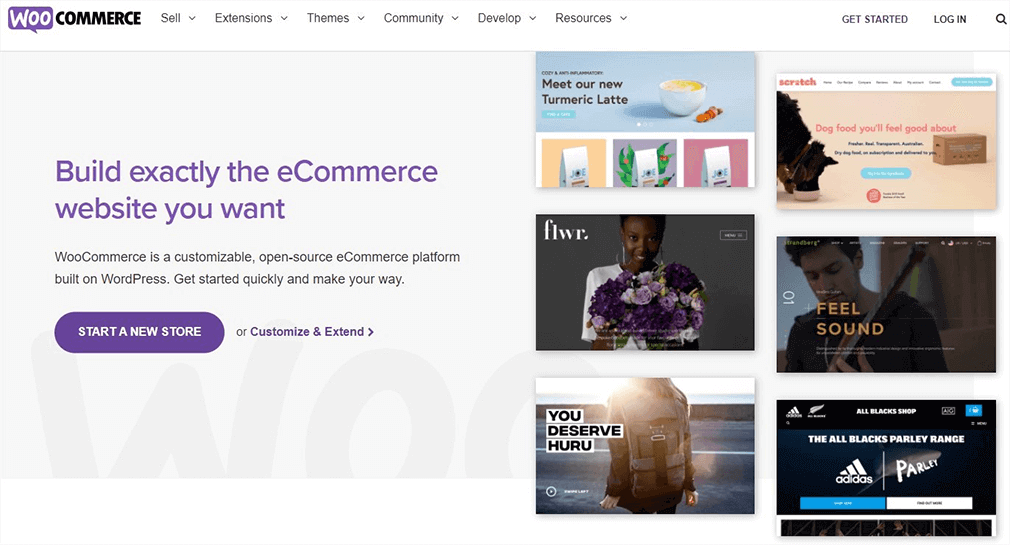Click the WooCommerce is a customizable description text
This screenshot has width=1010, height=545.
[257, 268]
